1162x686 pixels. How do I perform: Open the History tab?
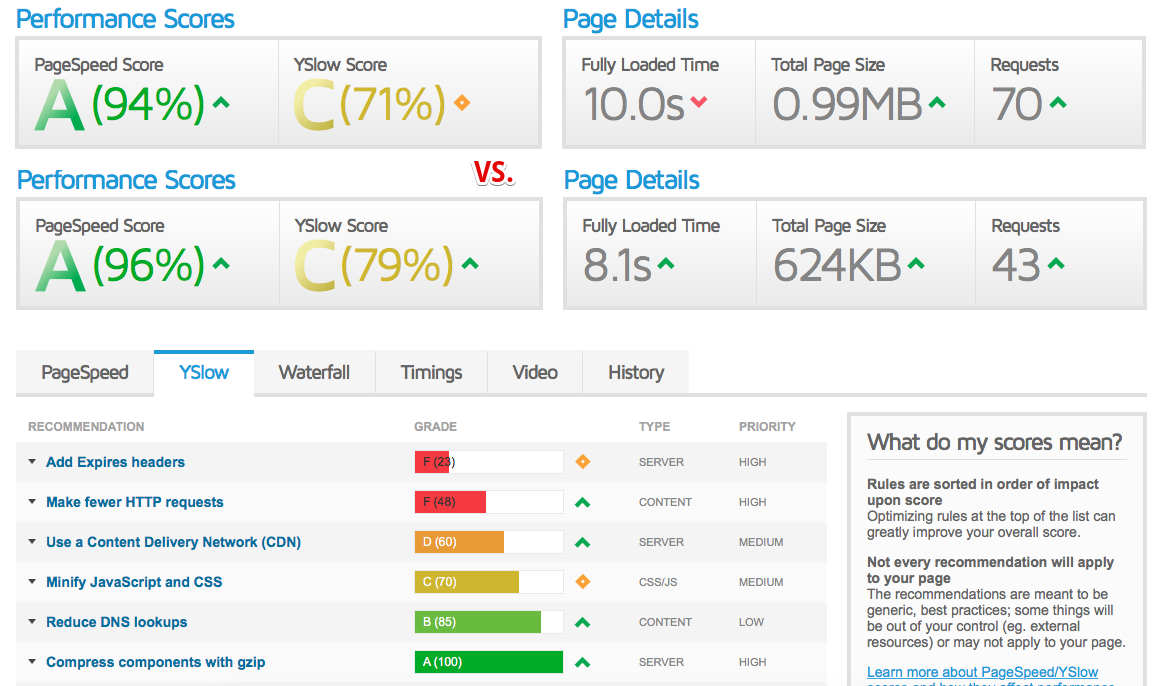tap(636, 373)
